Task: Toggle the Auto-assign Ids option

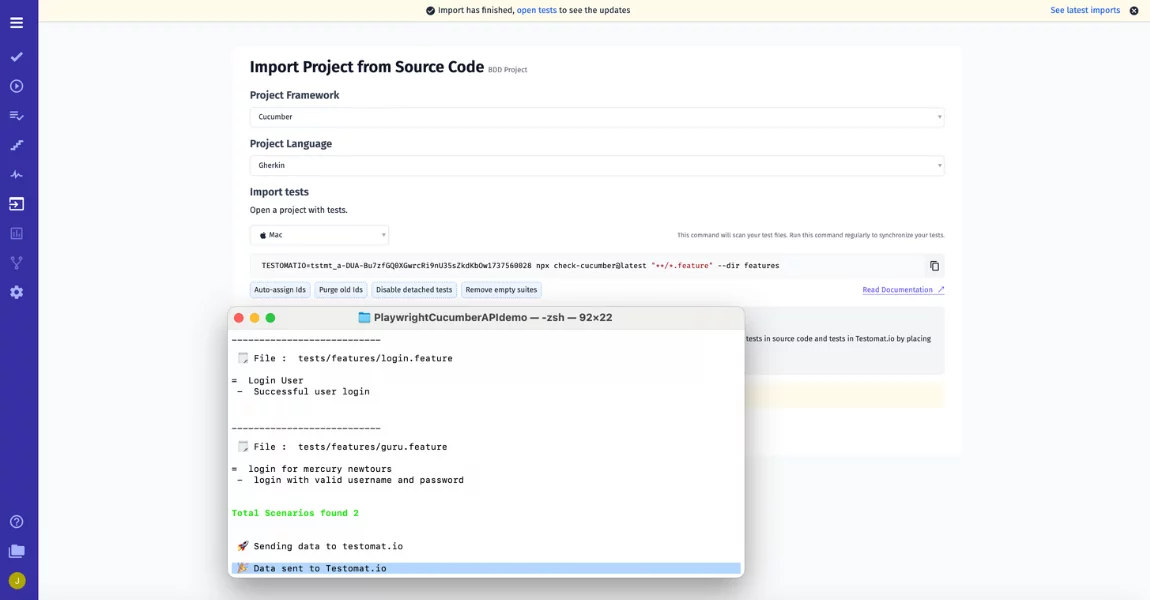Action: click(x=280, y=290)
